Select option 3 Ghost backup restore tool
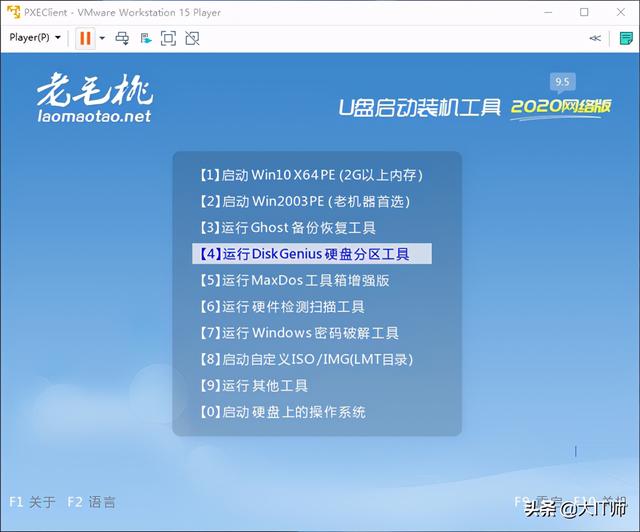This screenshot has height=532, width=640. click(x=311, y=227)
